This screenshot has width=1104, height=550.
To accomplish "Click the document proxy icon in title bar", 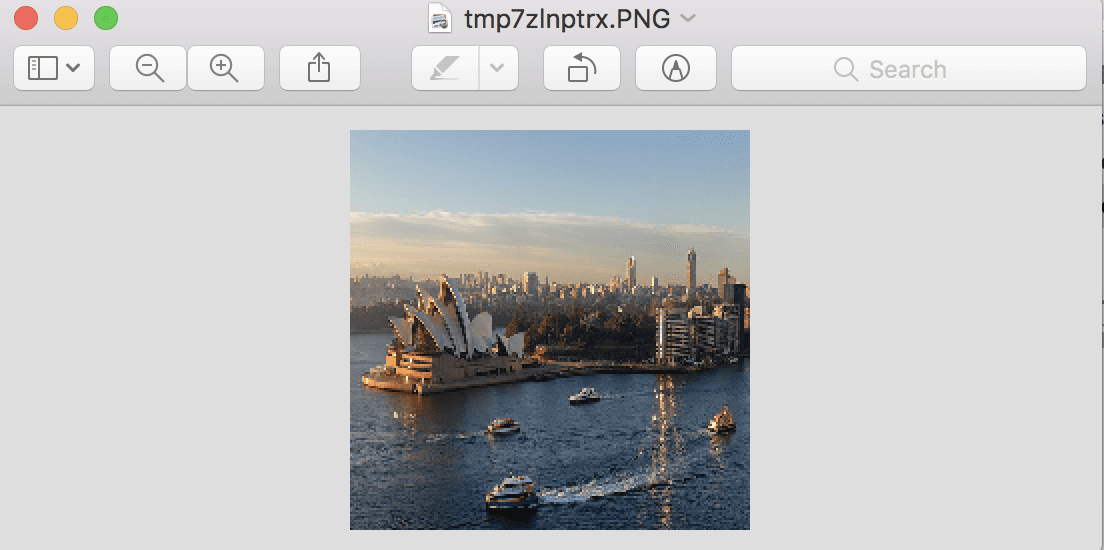I will coord(441,18).
